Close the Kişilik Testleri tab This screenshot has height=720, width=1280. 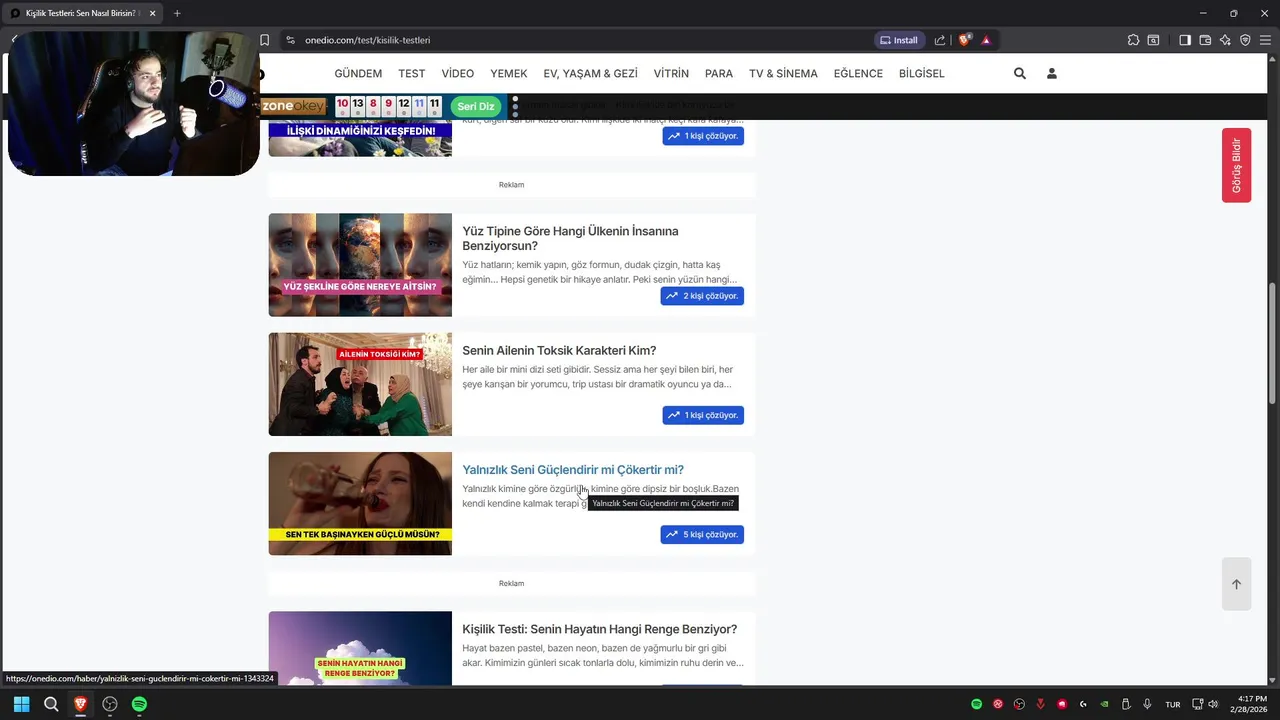click(152, 13)
